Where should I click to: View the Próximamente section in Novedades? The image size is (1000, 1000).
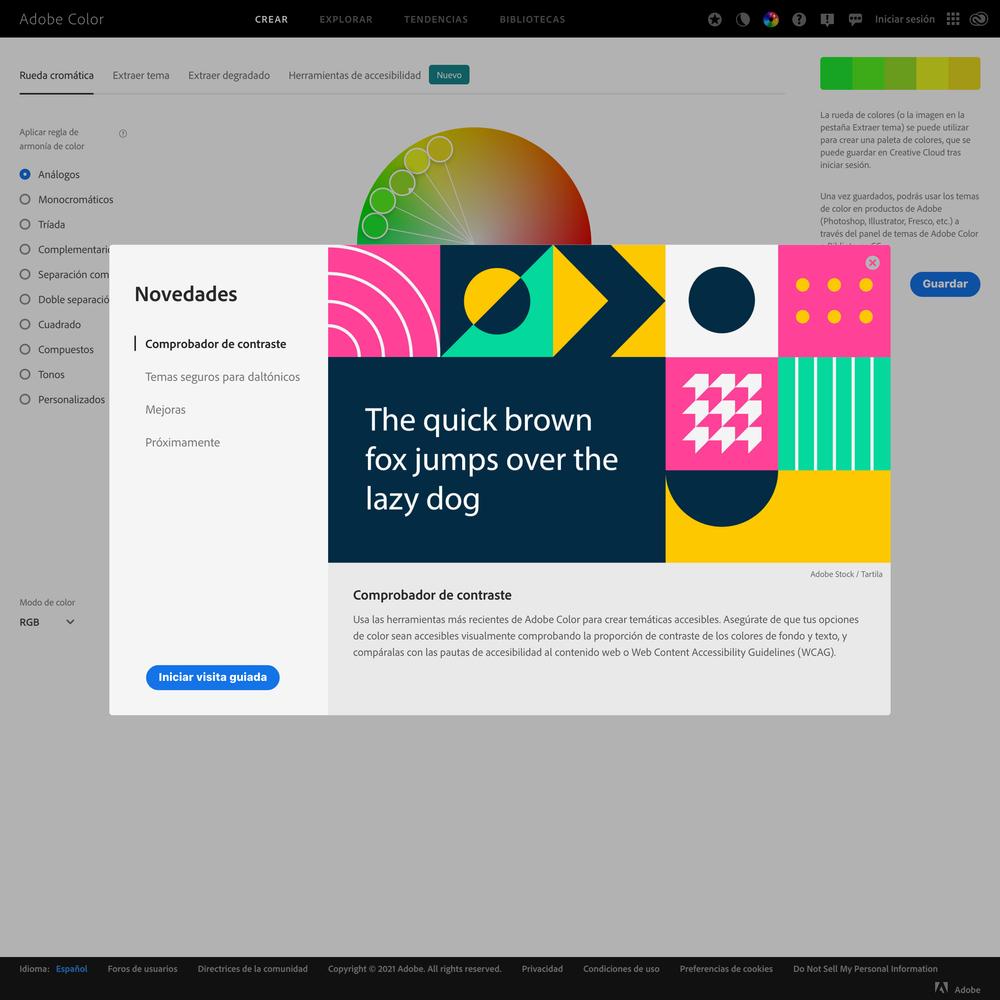pos(182,443)
